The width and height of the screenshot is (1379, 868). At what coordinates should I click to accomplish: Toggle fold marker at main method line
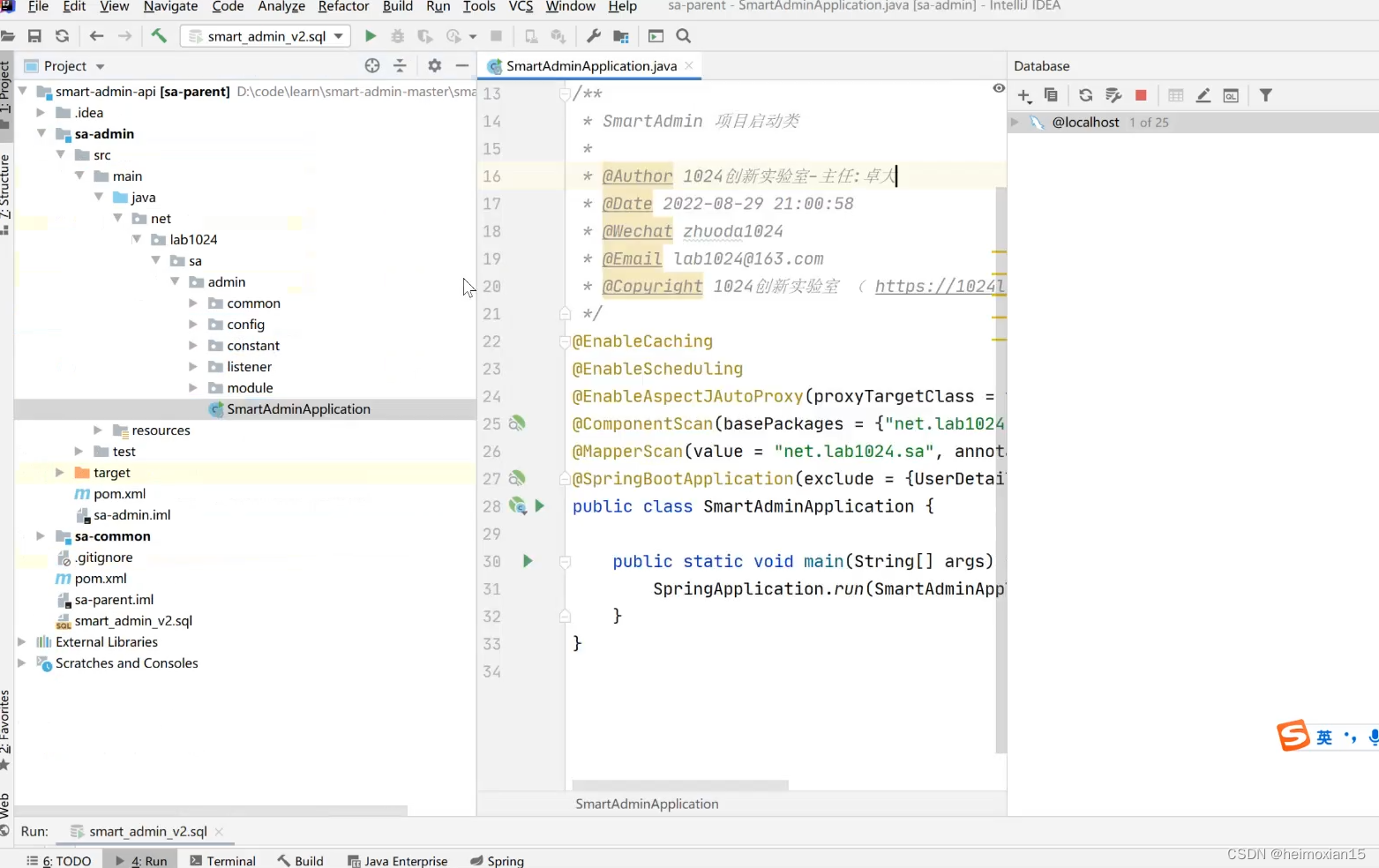click(566, 562)
